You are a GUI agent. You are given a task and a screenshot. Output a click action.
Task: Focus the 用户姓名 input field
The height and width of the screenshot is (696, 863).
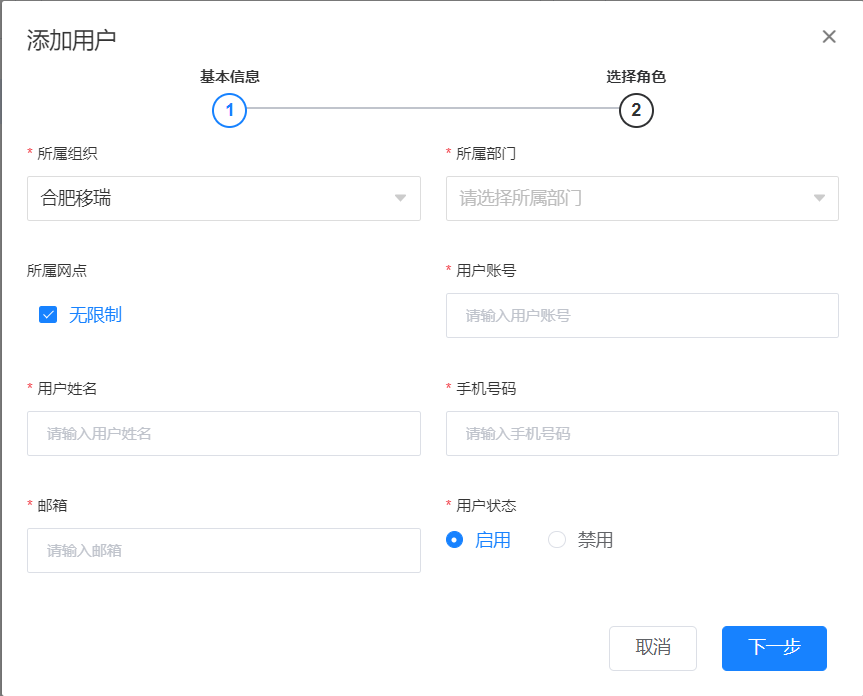coord(224,433)
